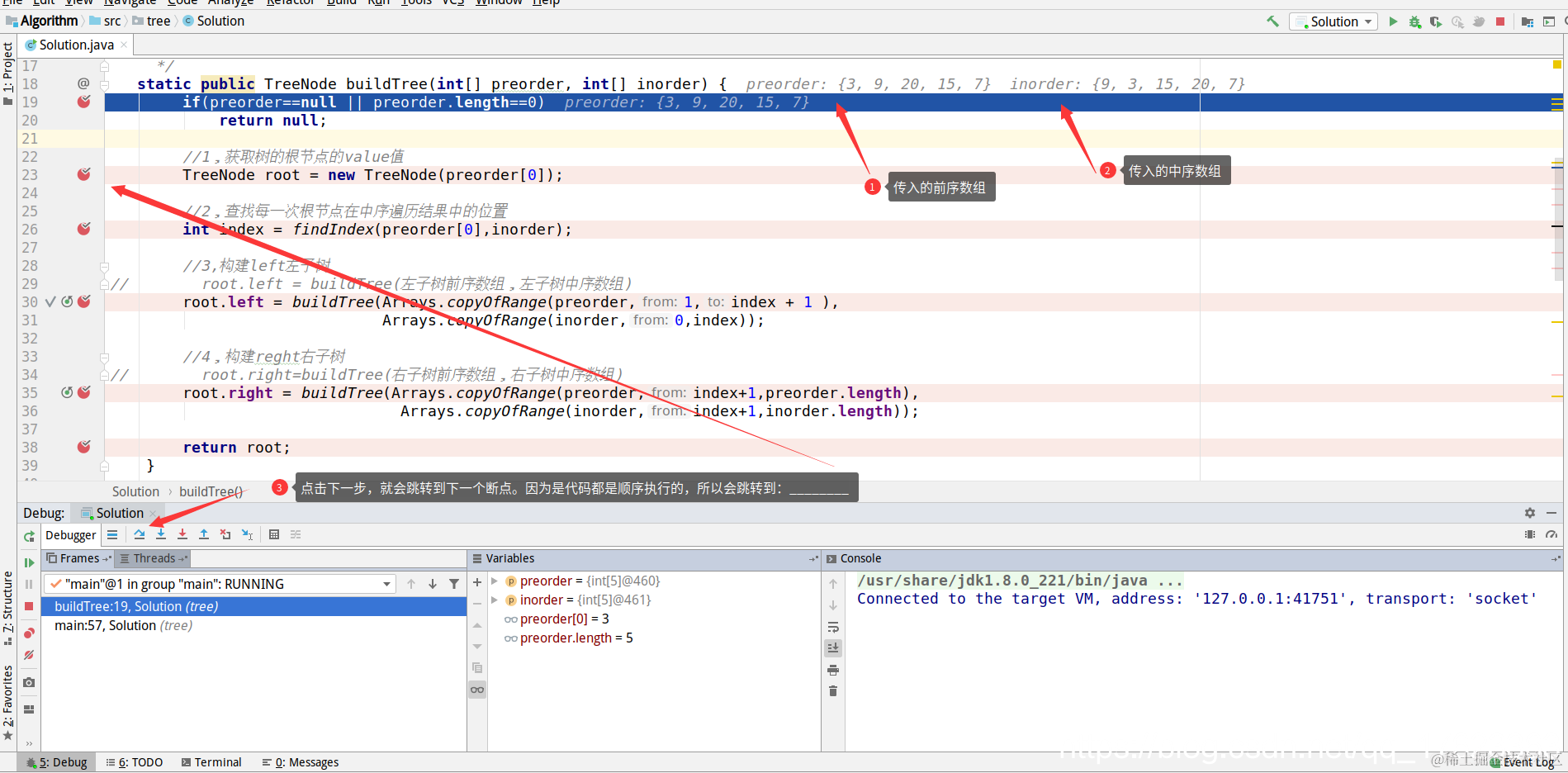The width and height of the screenshot is (1568, 773).
Task: Build project with the hammer icon
Action: (x=1272, y=21)
